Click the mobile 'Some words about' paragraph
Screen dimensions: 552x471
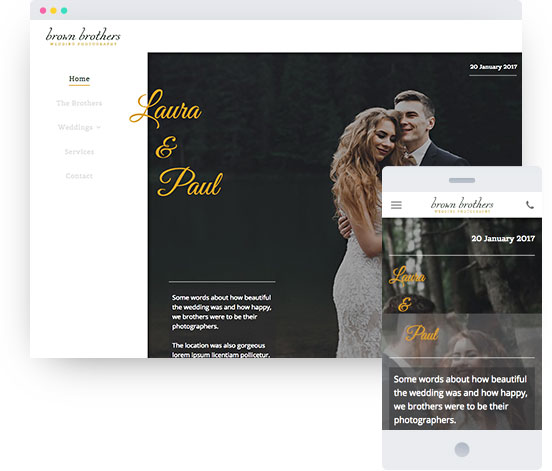coord(460,400)
